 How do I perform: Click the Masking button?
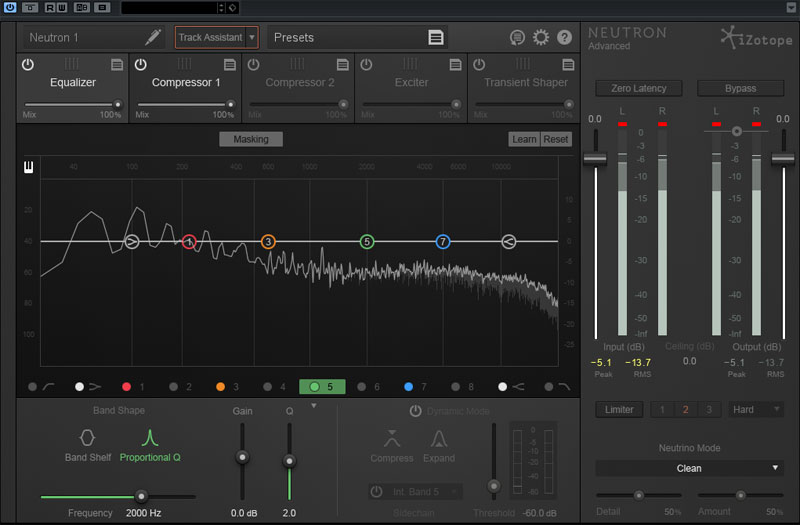point(251,139)
